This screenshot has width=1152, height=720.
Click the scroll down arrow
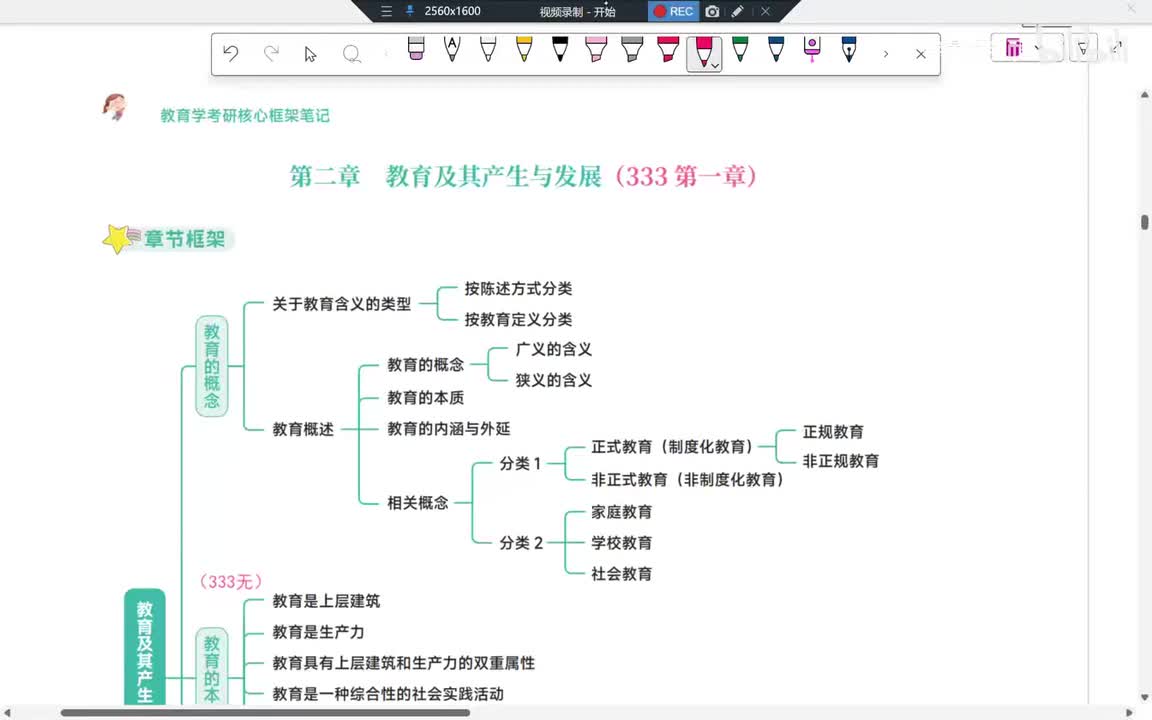pyautogui.click(x=1145, y=697)
